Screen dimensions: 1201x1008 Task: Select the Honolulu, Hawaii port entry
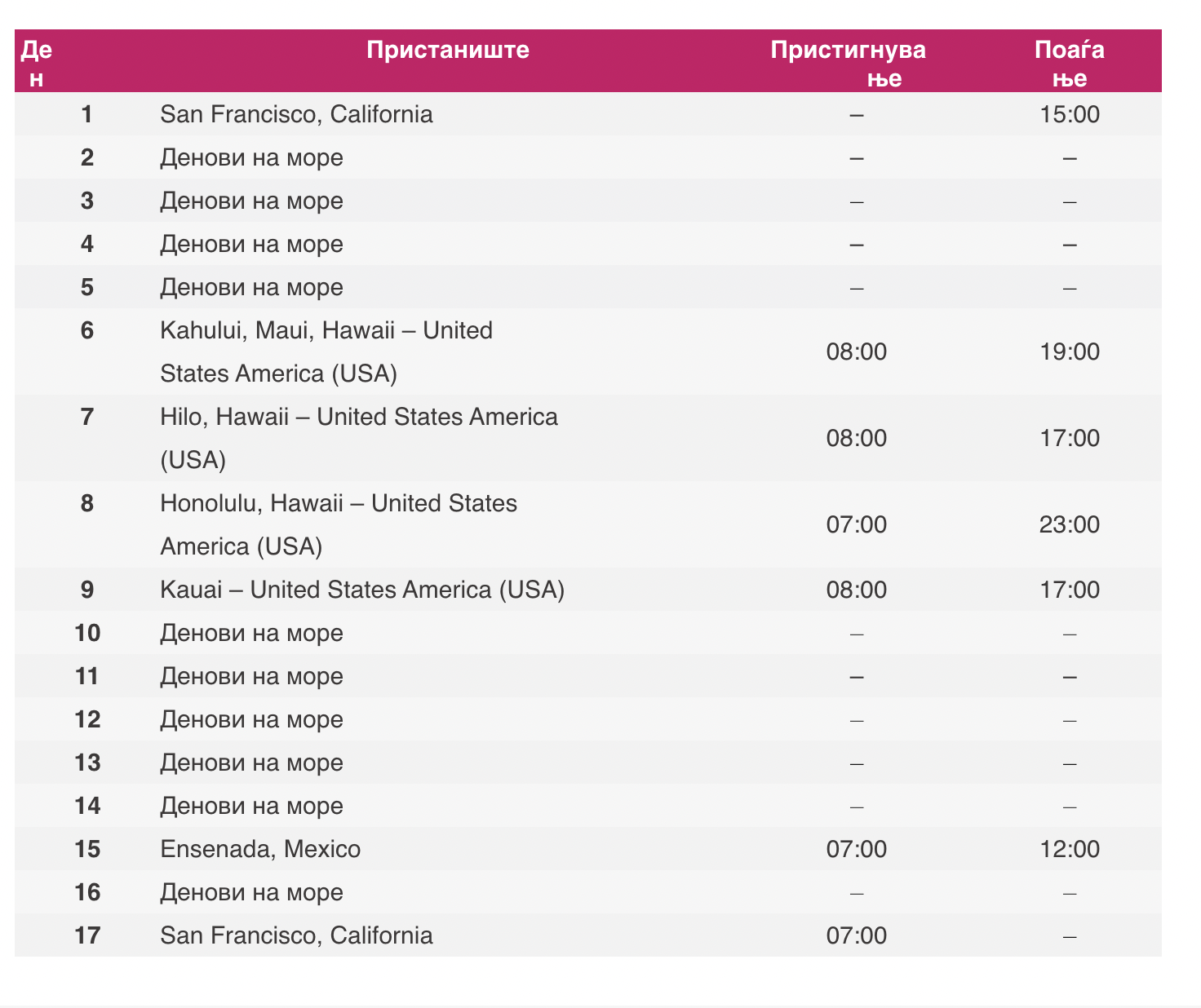pyautogui.click(x=339, y=524)
